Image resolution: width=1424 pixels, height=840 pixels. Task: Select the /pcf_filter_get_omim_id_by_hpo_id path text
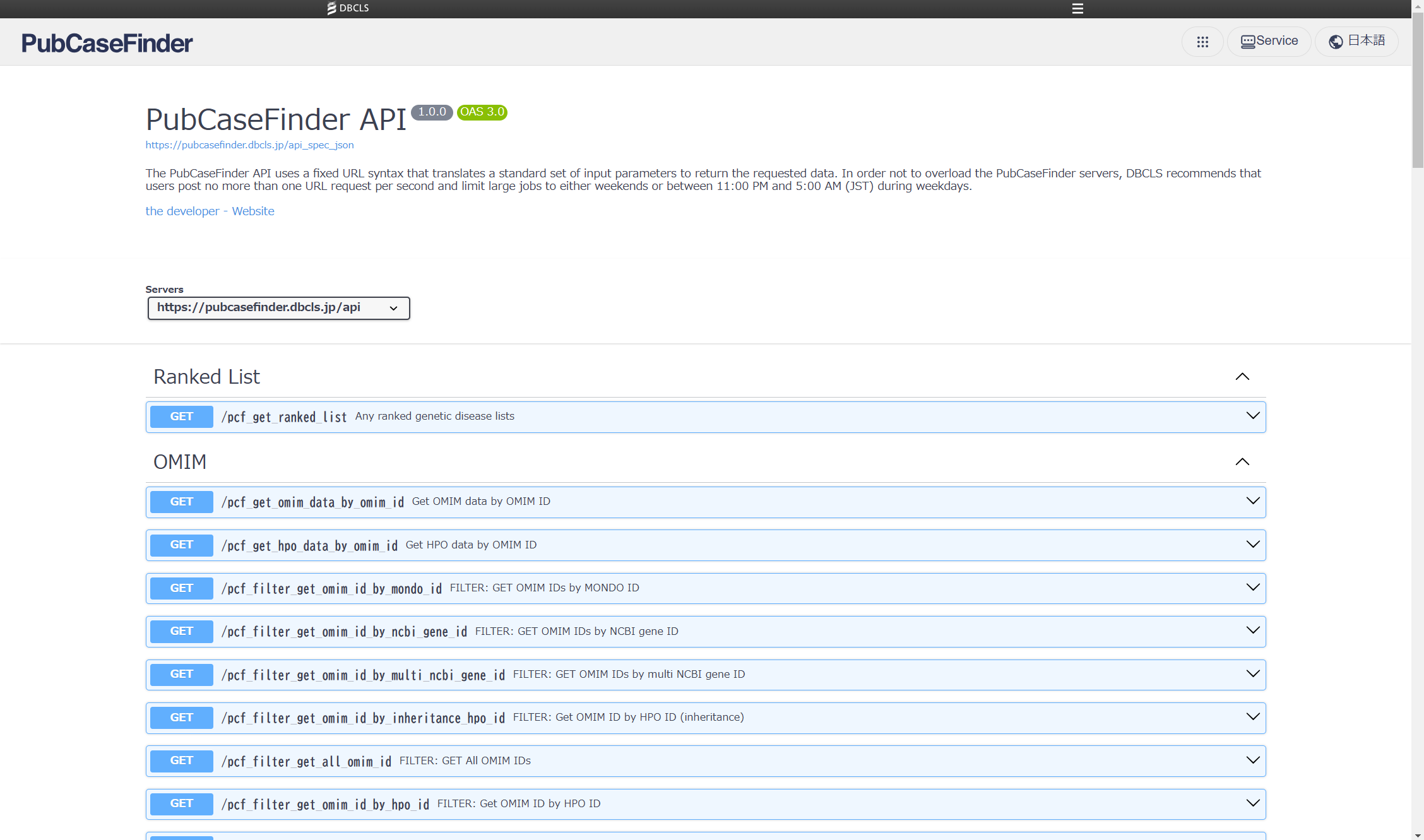point(325,805)
